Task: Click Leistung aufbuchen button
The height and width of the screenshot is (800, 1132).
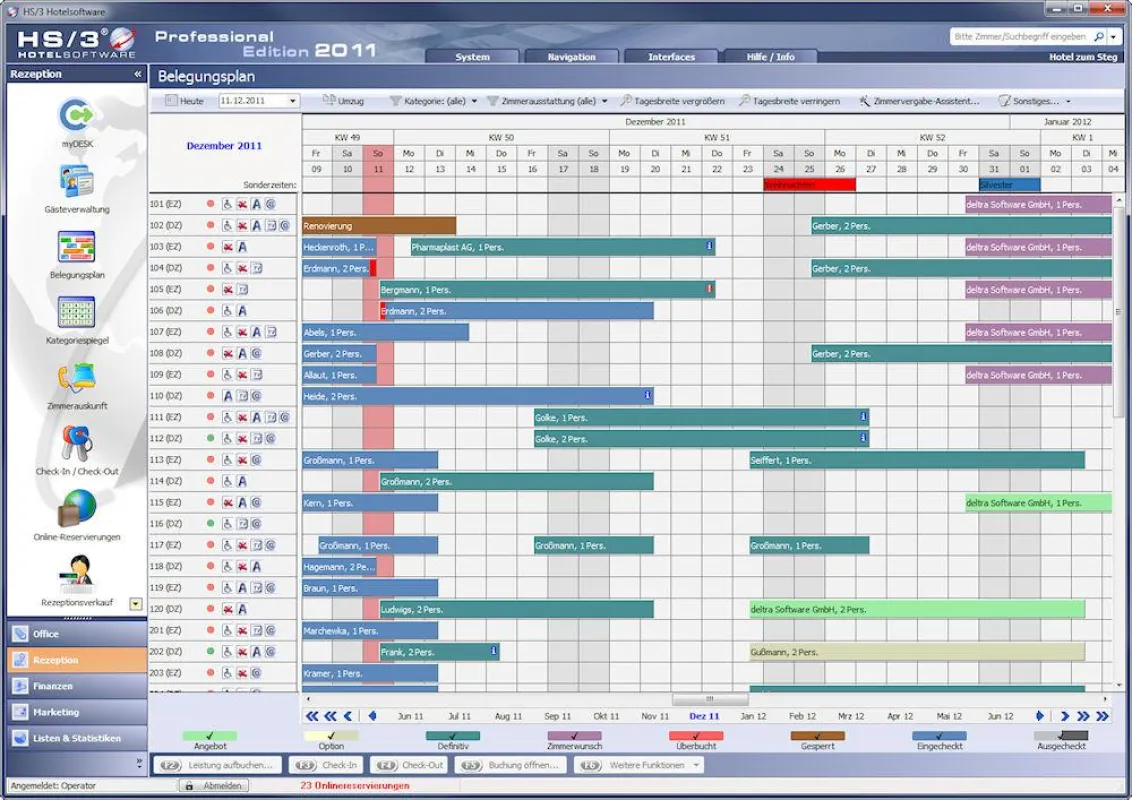Action: [x=217, y=765]
